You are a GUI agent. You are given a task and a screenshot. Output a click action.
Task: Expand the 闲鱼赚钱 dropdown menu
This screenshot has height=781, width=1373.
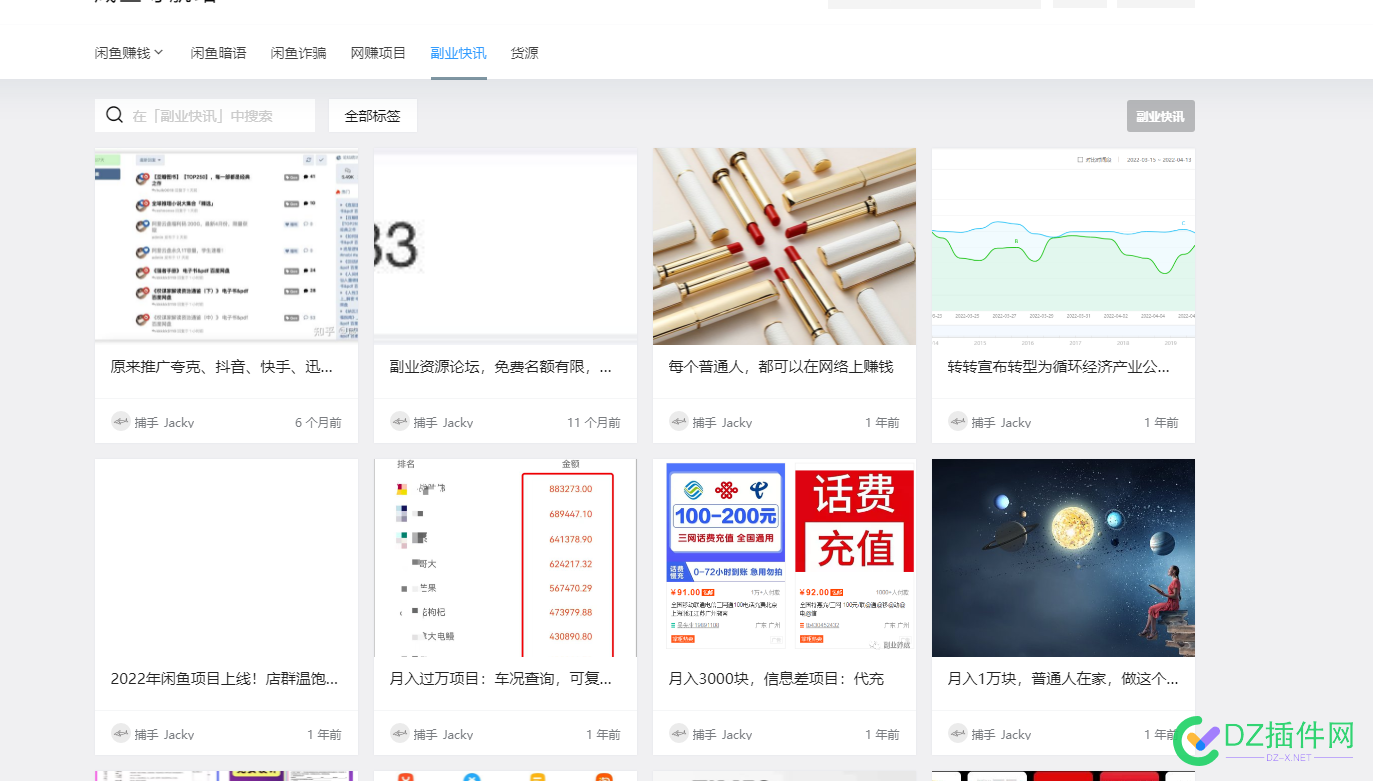[x=129, y=53]
